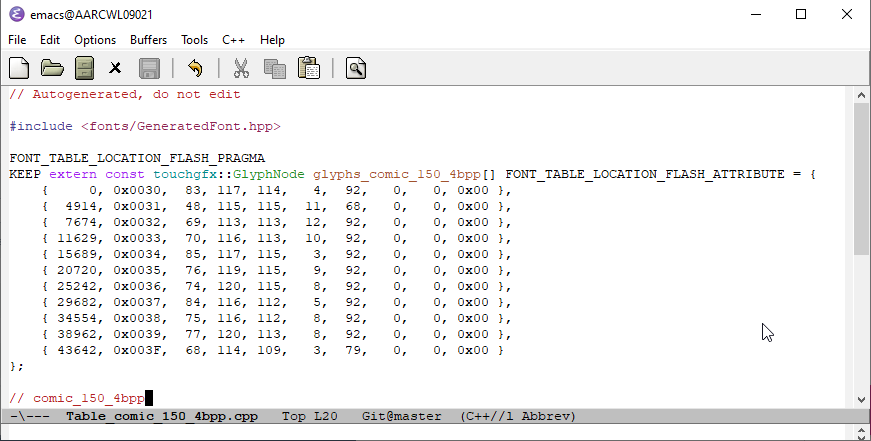Click the value 4914 in the table
This screenshot has width=871, height=441.
click(81, 207)
